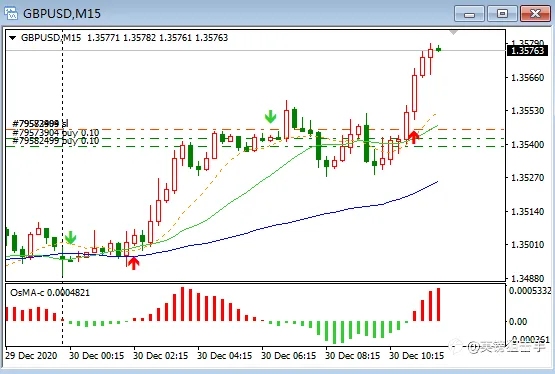Minimize the GBPUSD chart window

(x=470, y=14)
